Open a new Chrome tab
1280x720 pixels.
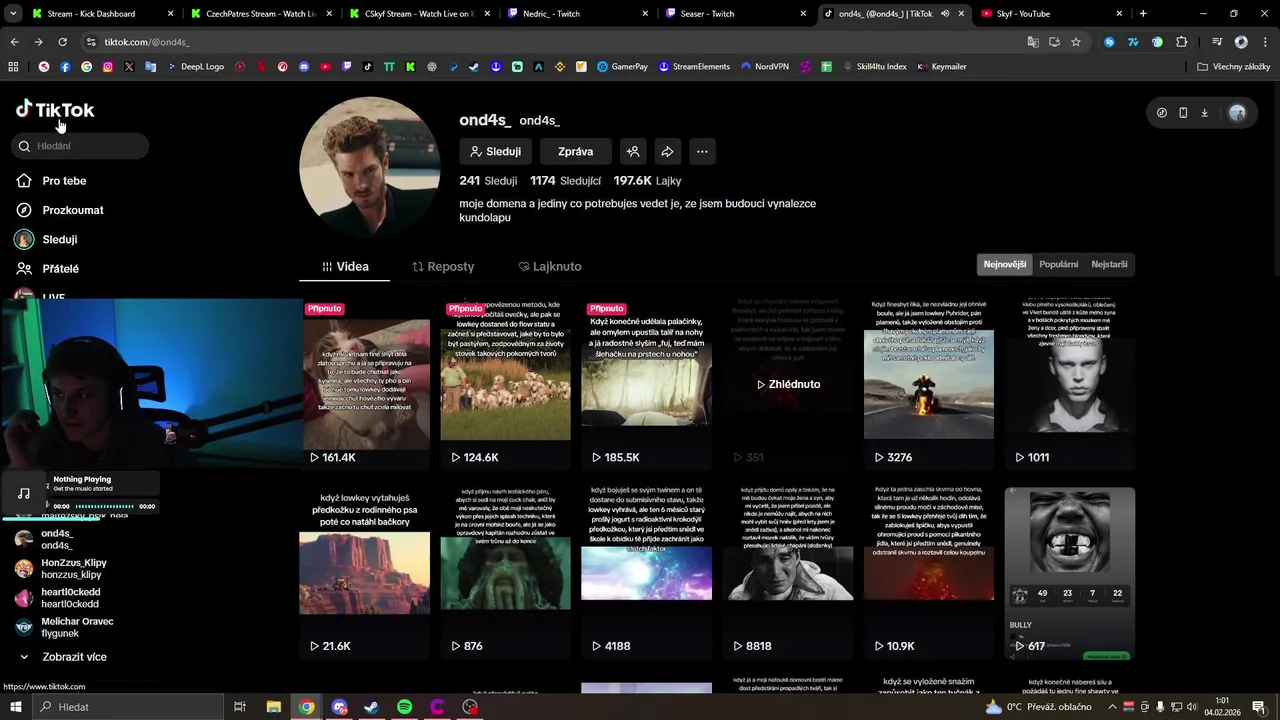1143,14
